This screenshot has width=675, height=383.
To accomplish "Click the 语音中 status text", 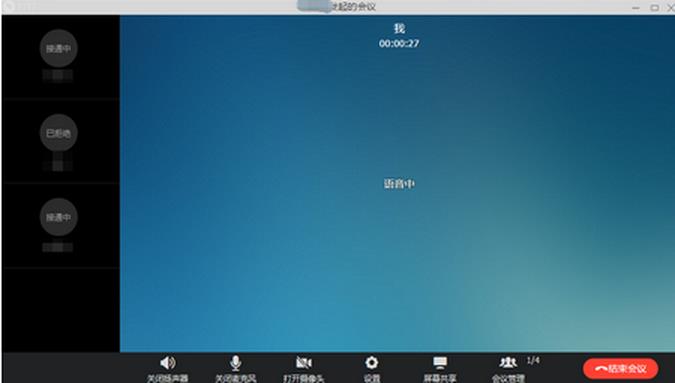I will [399, 184].
